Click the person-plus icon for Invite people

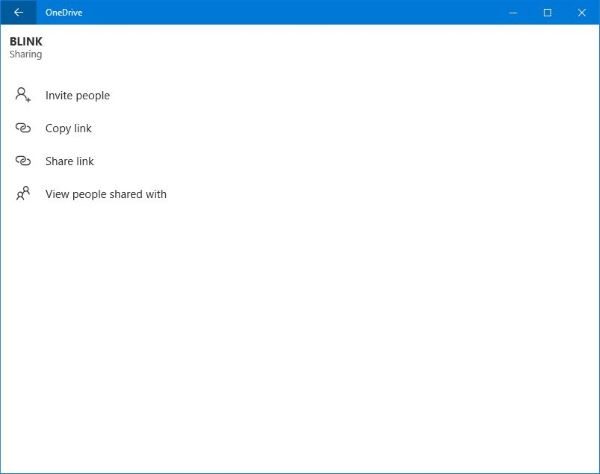click(23, 95)
